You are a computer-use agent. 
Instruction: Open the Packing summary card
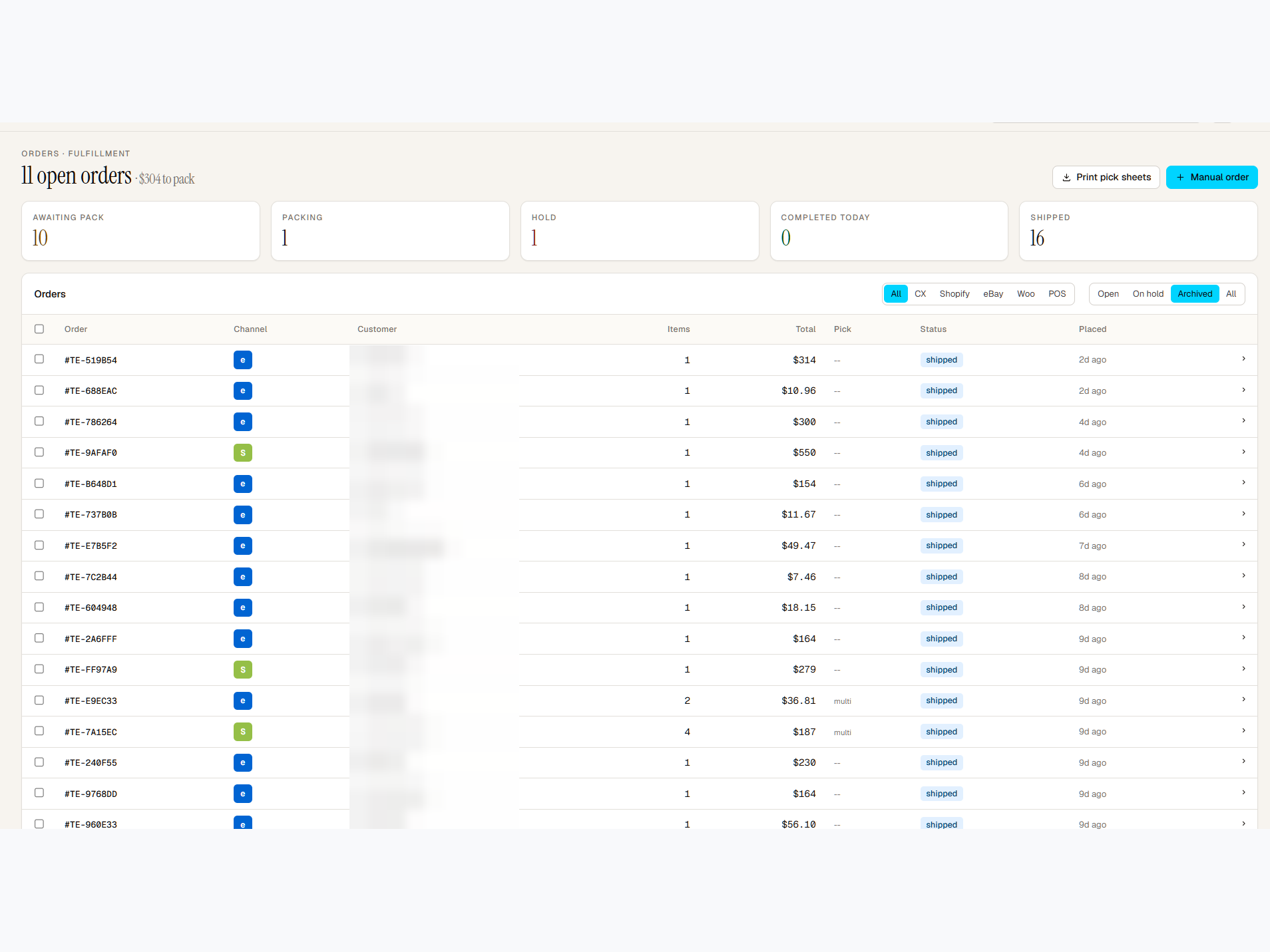[390, 231]
